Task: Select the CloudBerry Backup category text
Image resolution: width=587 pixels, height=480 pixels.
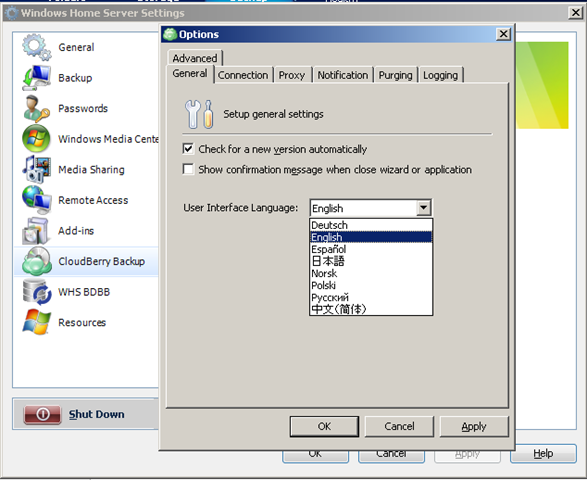Action: click(x=101, y=261)
